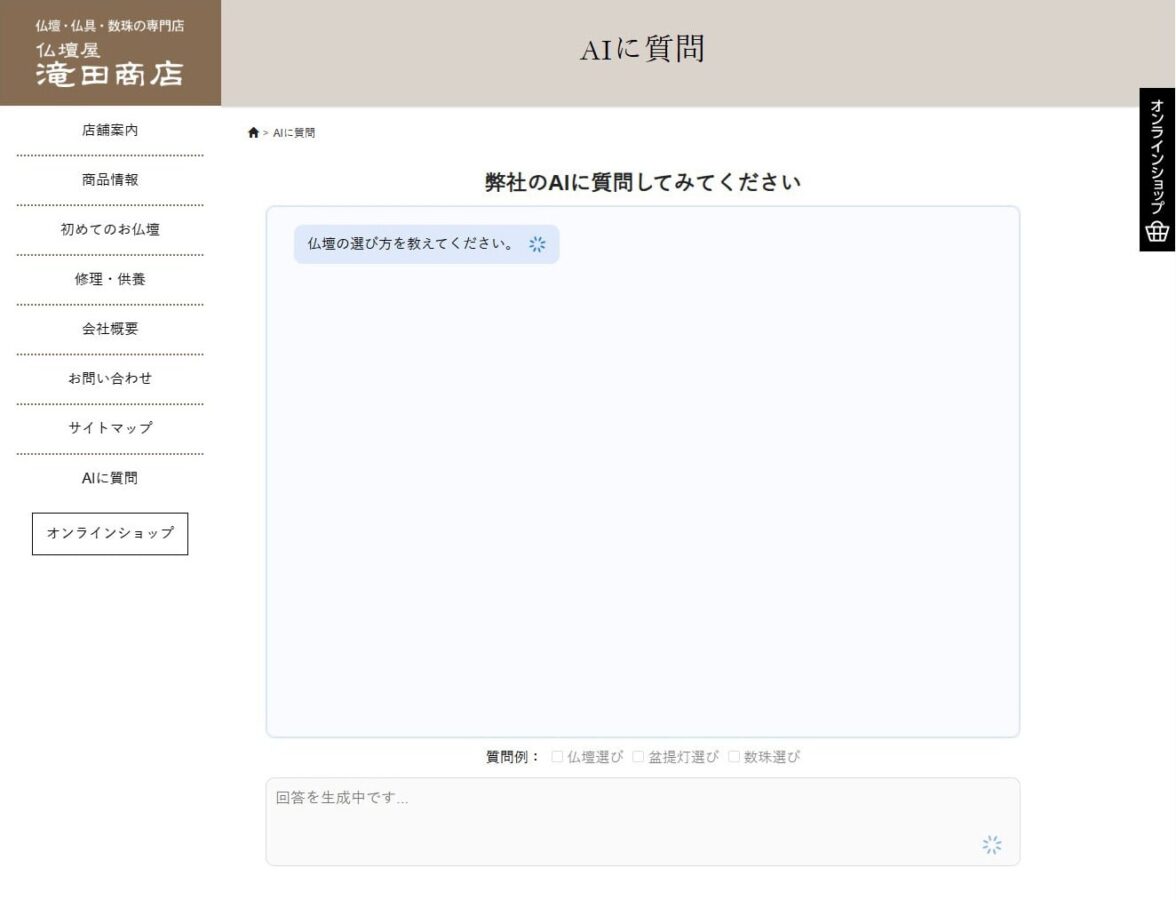Check the 数珠選び example question checkbox
This screenshot has height=900, width=1176.
coord(734,757)
